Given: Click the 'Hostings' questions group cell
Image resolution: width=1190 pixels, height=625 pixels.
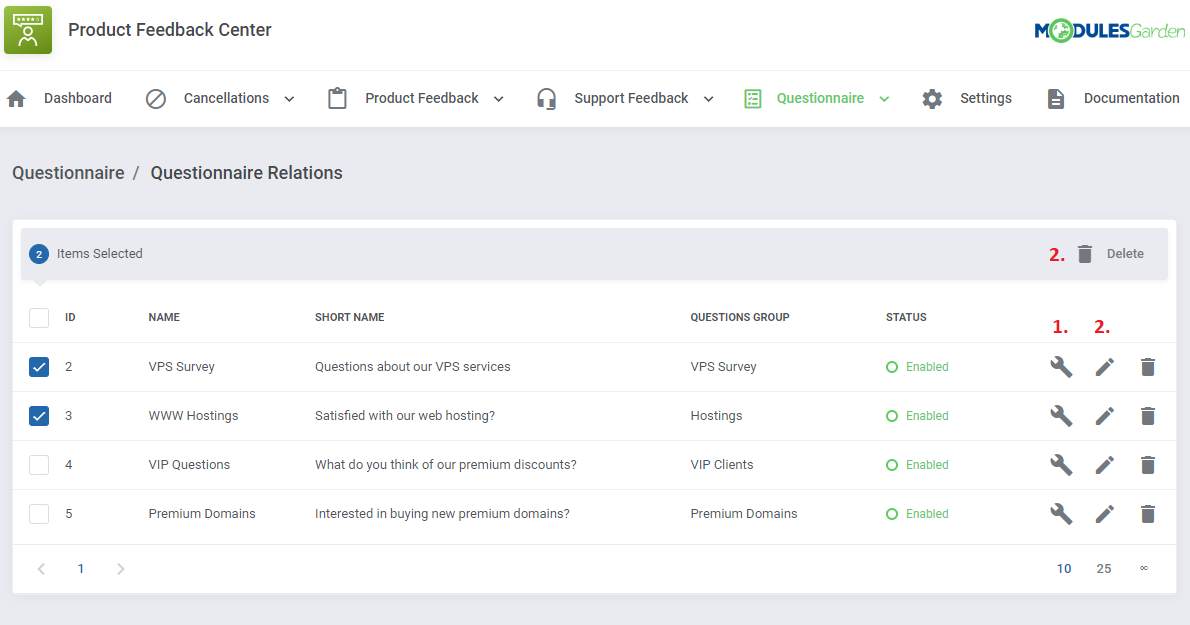Looking at the screenshot, I should [716, 416].
